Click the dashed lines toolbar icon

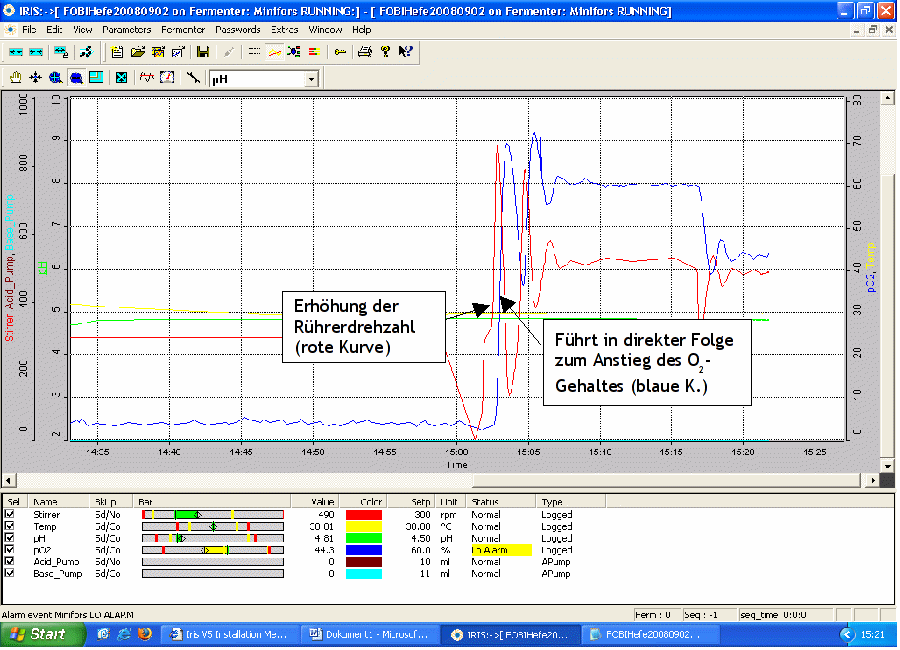click(254, 52)
